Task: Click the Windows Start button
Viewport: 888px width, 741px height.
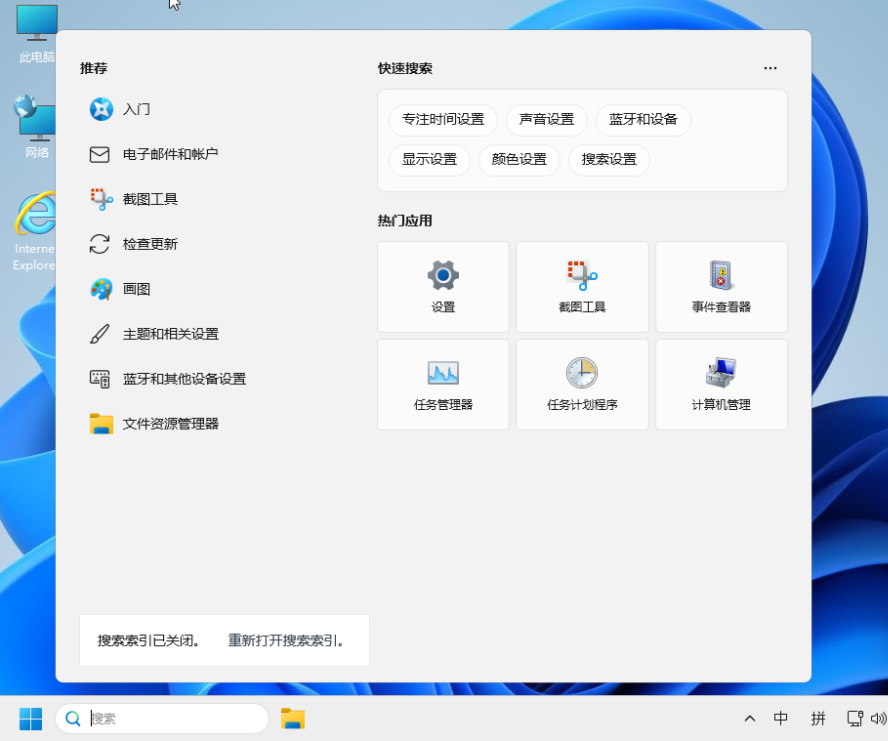Action: pyautogui.click(x=30, y=718)
